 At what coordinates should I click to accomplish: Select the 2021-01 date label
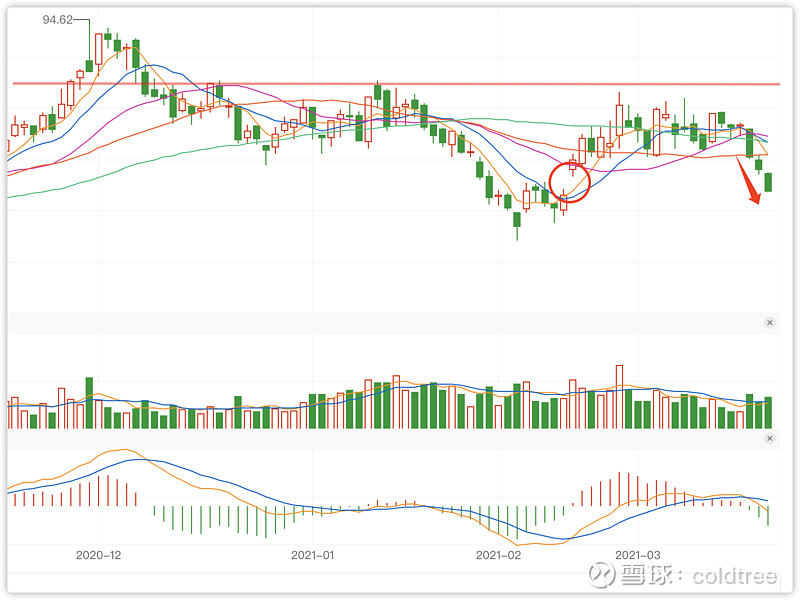(x=313, y=554)
